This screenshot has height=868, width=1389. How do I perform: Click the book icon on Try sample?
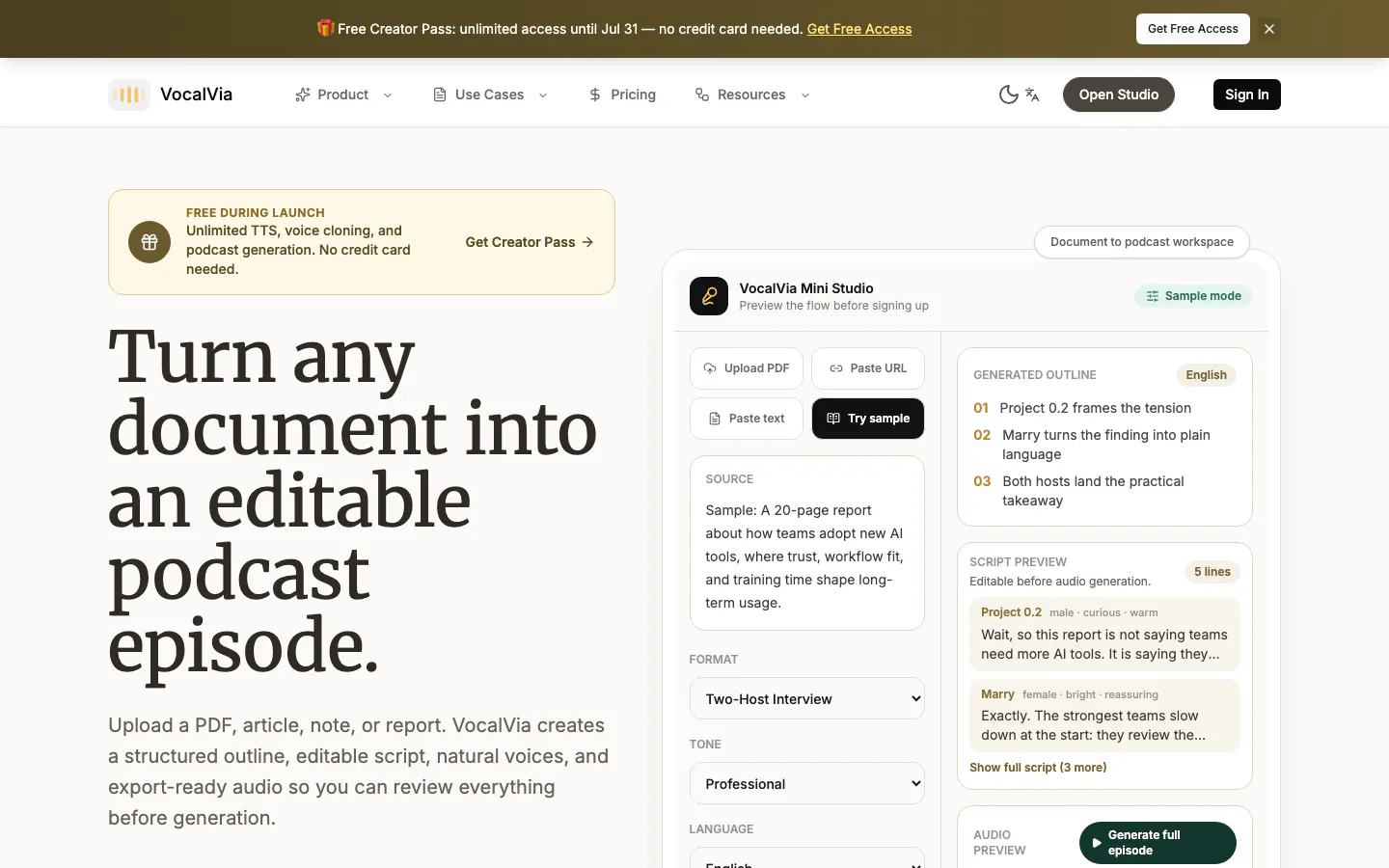point(833,419)
